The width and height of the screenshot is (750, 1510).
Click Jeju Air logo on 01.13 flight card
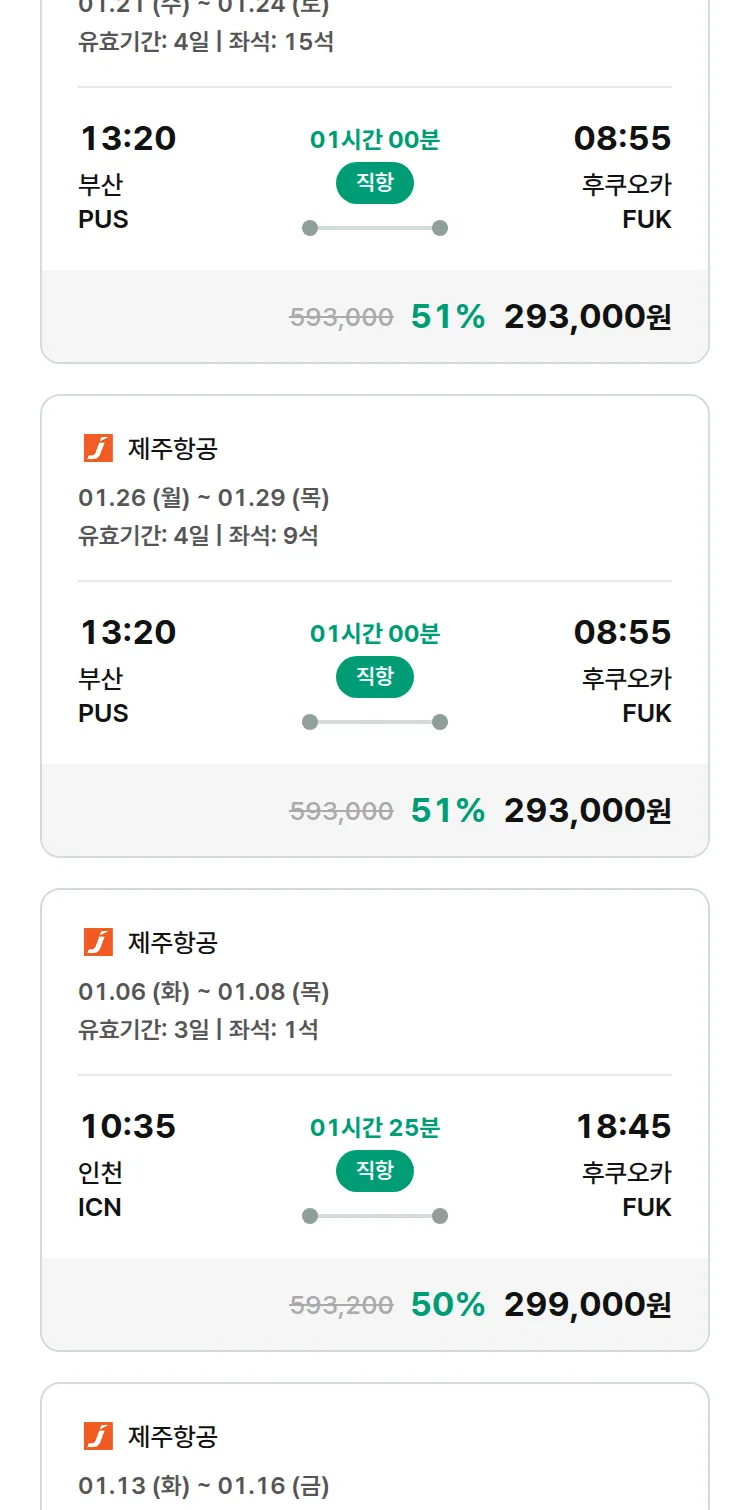point(98,1437)
